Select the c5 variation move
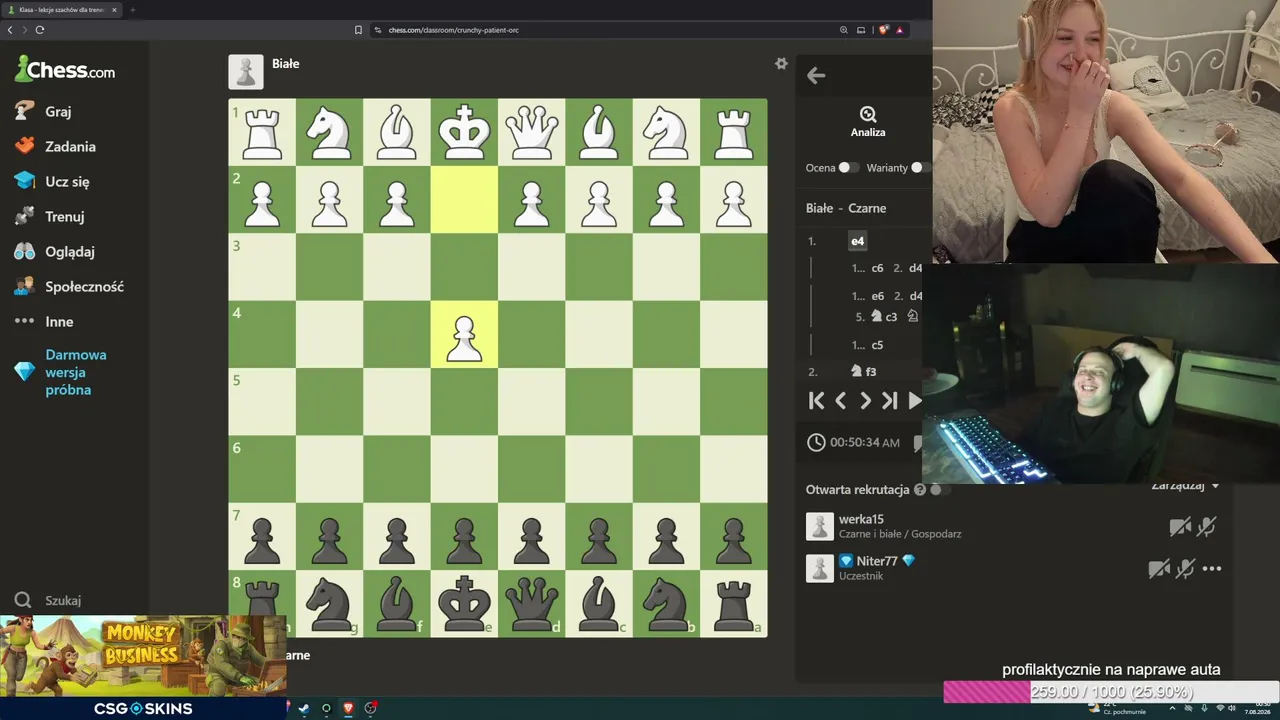Screen dimensions: 1280x720 (x=877, y=345)
